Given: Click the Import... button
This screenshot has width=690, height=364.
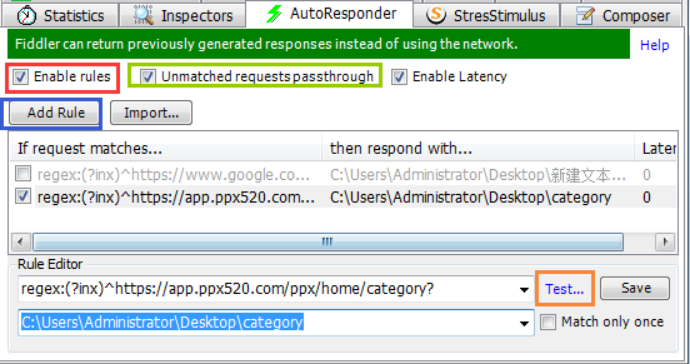Looking at the screenshot, I should (x=151, y=113).
